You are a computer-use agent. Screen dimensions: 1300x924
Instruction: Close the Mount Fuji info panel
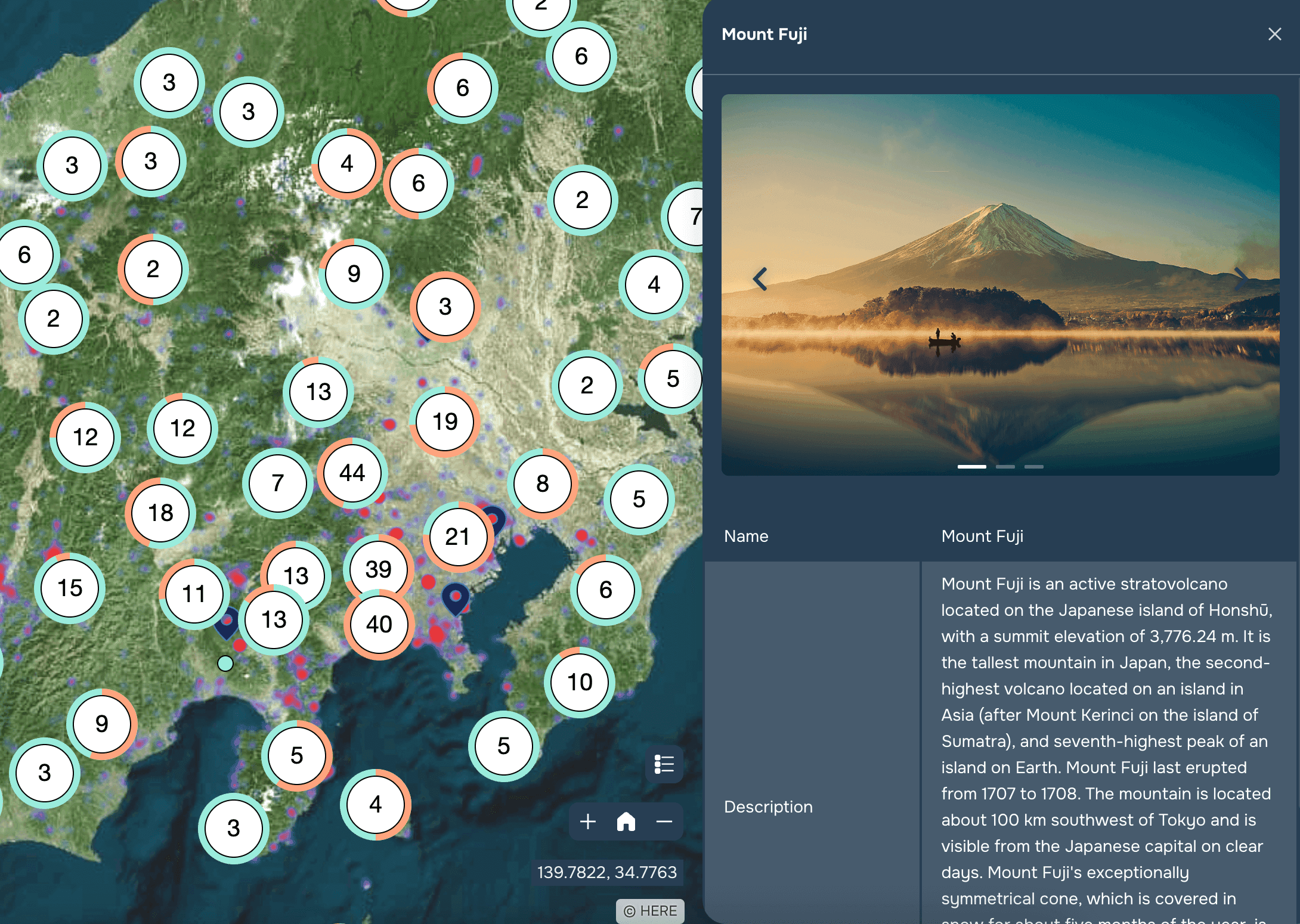point(1274,34)
